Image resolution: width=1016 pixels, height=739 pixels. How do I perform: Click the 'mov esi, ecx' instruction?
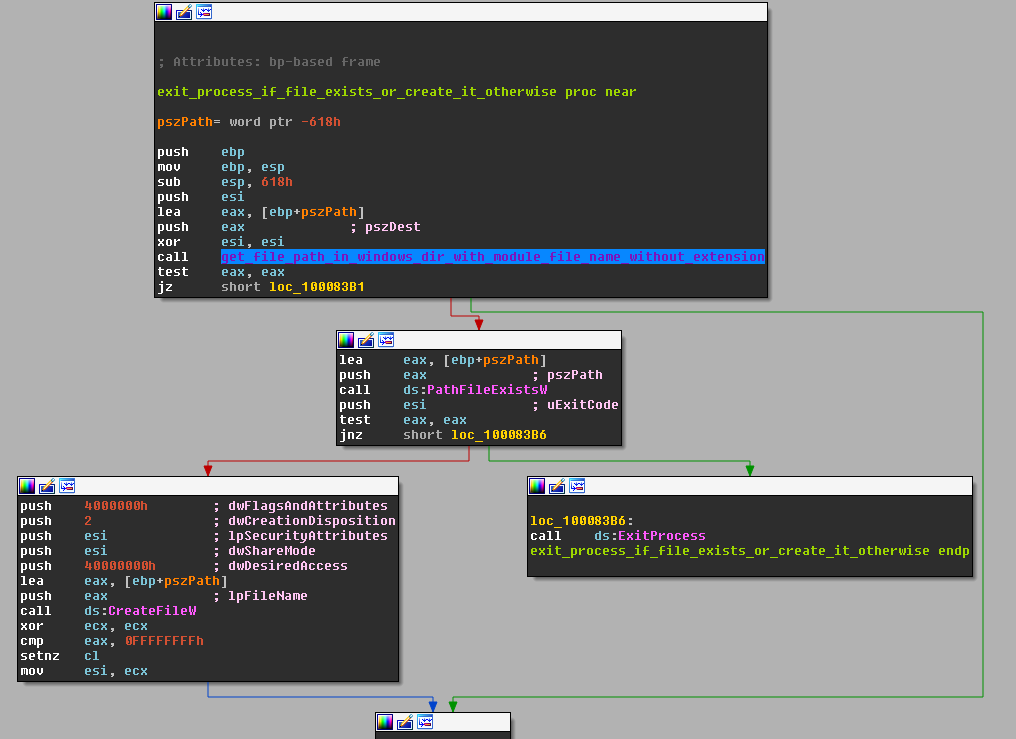84,670
